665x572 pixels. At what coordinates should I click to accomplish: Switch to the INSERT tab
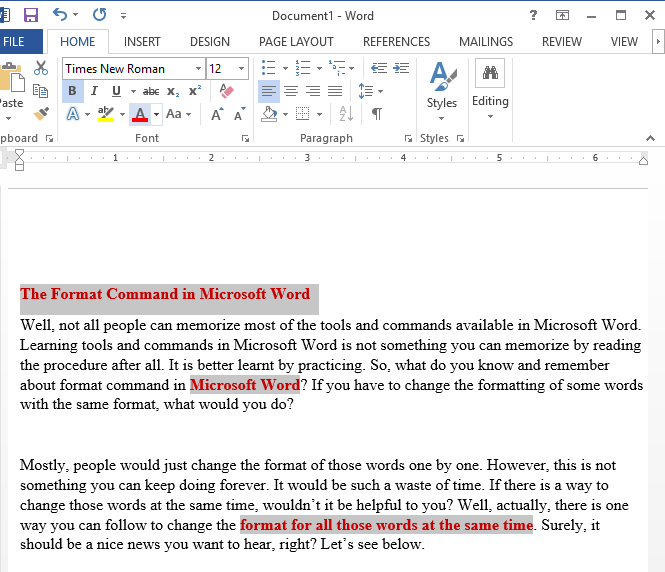142,42
